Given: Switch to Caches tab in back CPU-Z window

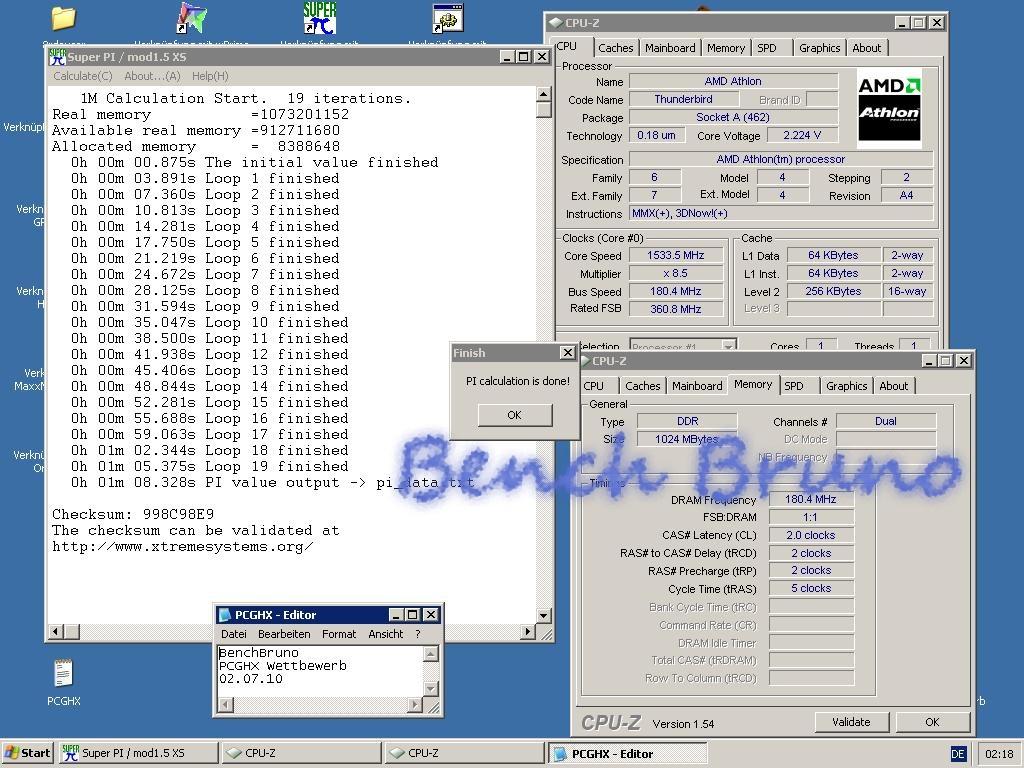Looking at the screenshot, I should pyautogui.click(x=616, y=48).
